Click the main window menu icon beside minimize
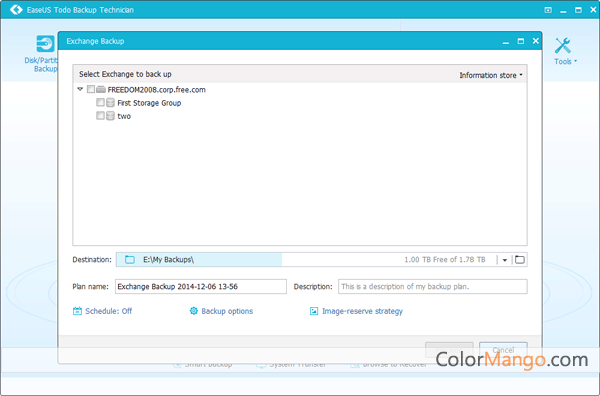Screen dimensions: 600x396 click(x=548, y=10)
